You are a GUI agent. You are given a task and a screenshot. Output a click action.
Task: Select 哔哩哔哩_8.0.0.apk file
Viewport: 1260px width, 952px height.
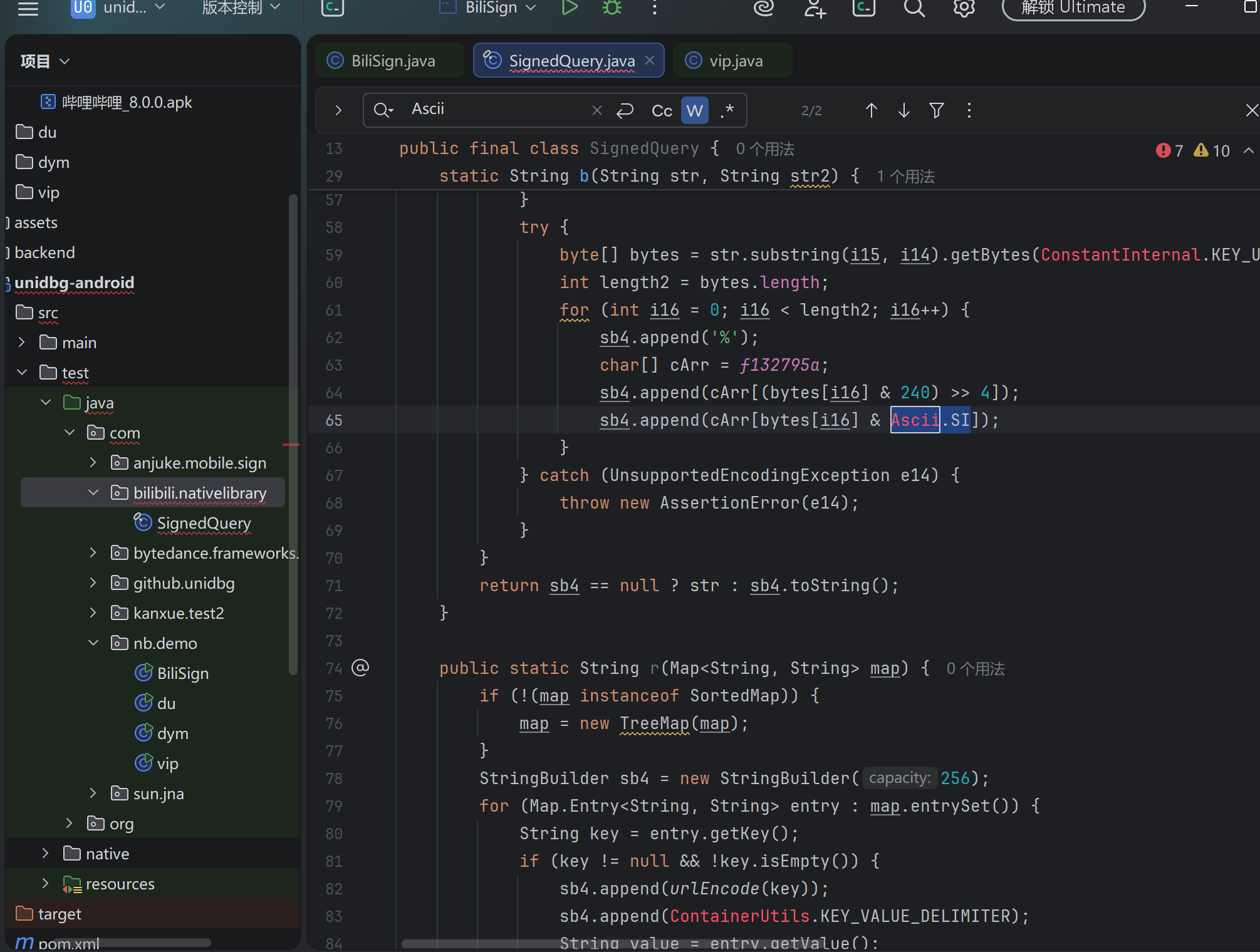[x=116, y=102]
